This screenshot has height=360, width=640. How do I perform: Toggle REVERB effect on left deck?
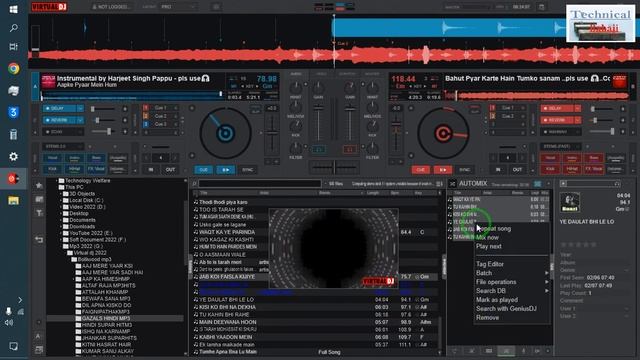point(60,120)
